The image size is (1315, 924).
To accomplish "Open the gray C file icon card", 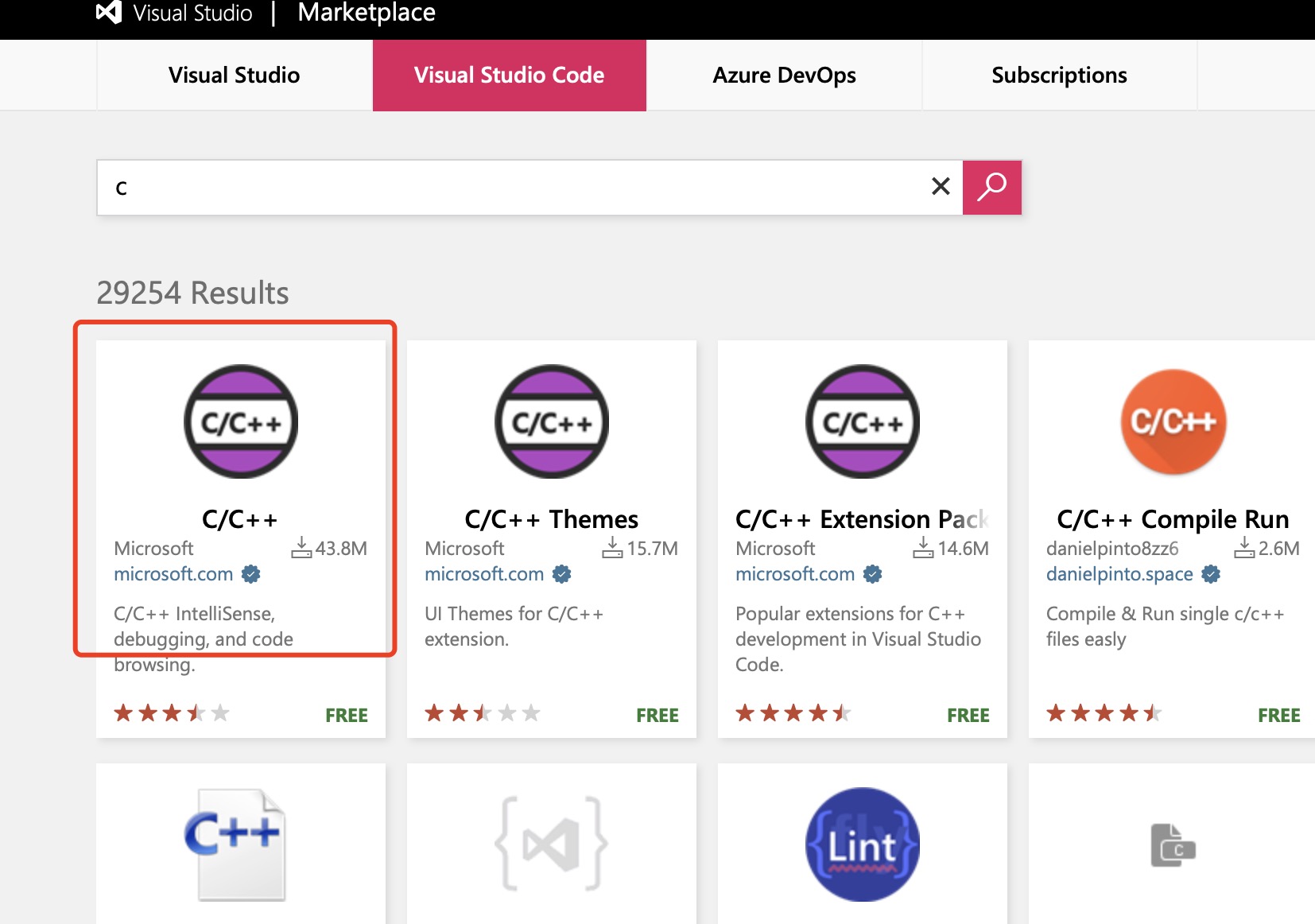I will pos(1173,845).
